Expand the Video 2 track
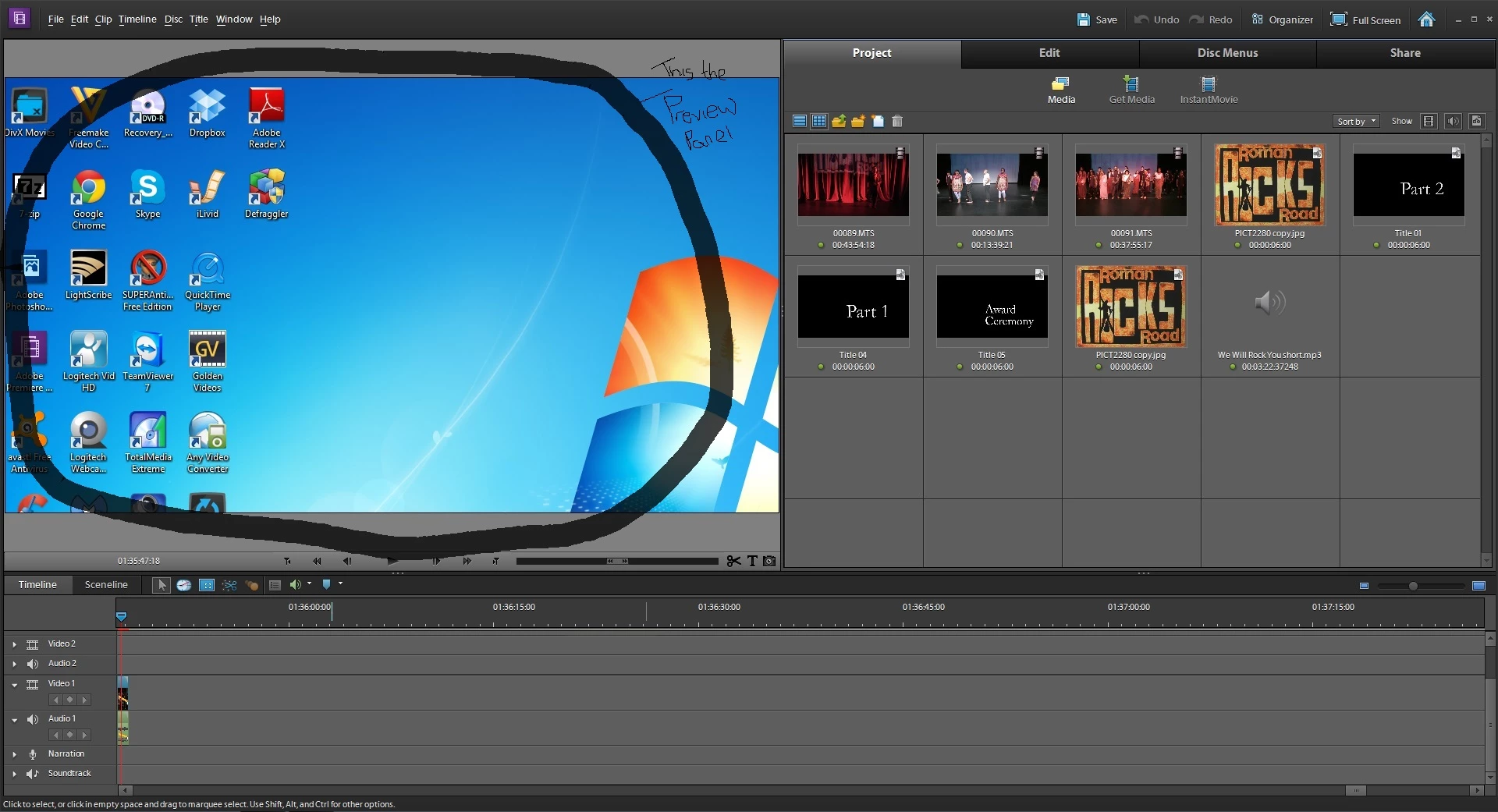 [x=14, y=644]
